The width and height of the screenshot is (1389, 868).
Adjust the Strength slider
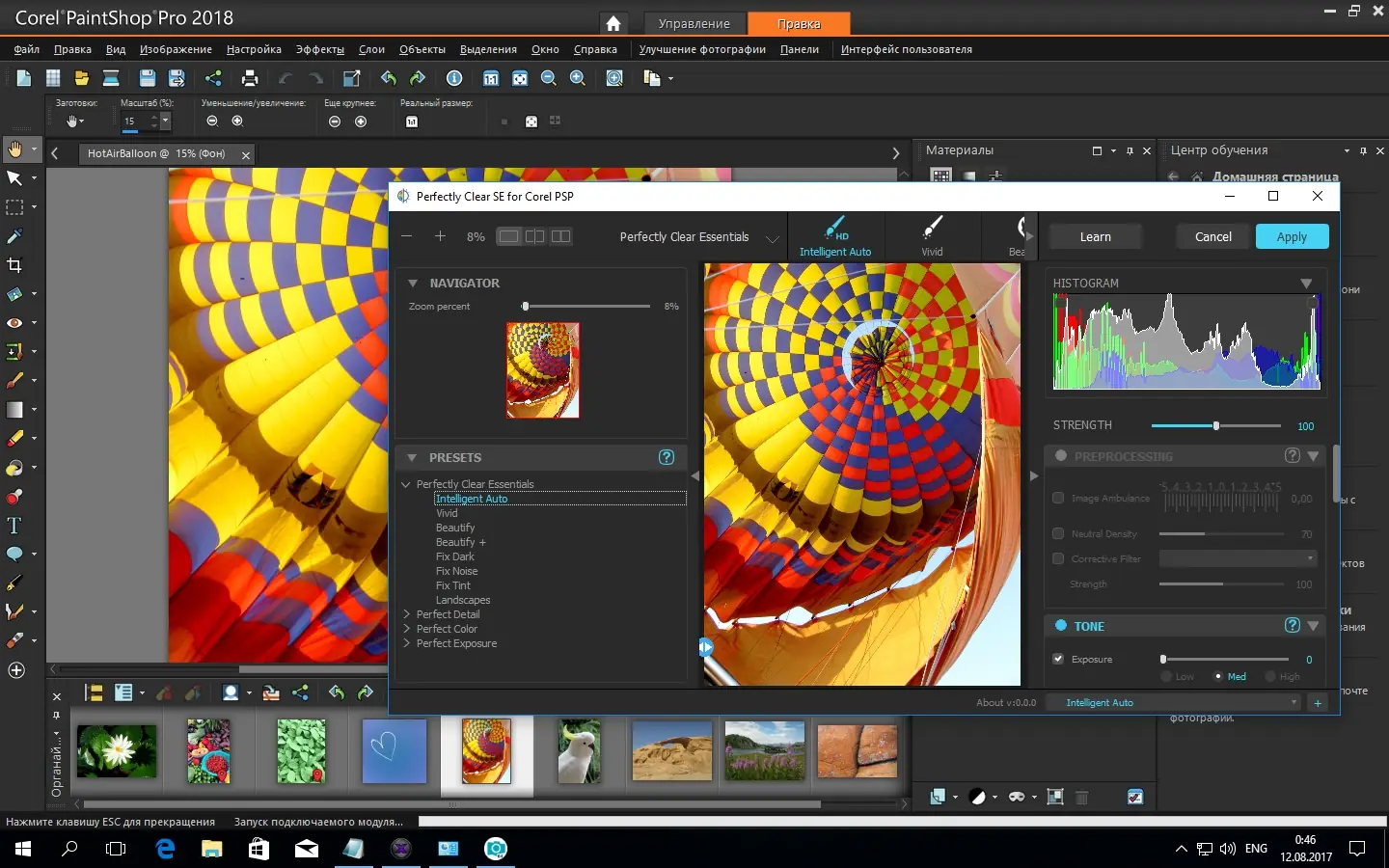pyautogui.click(x=1216, y=425)
